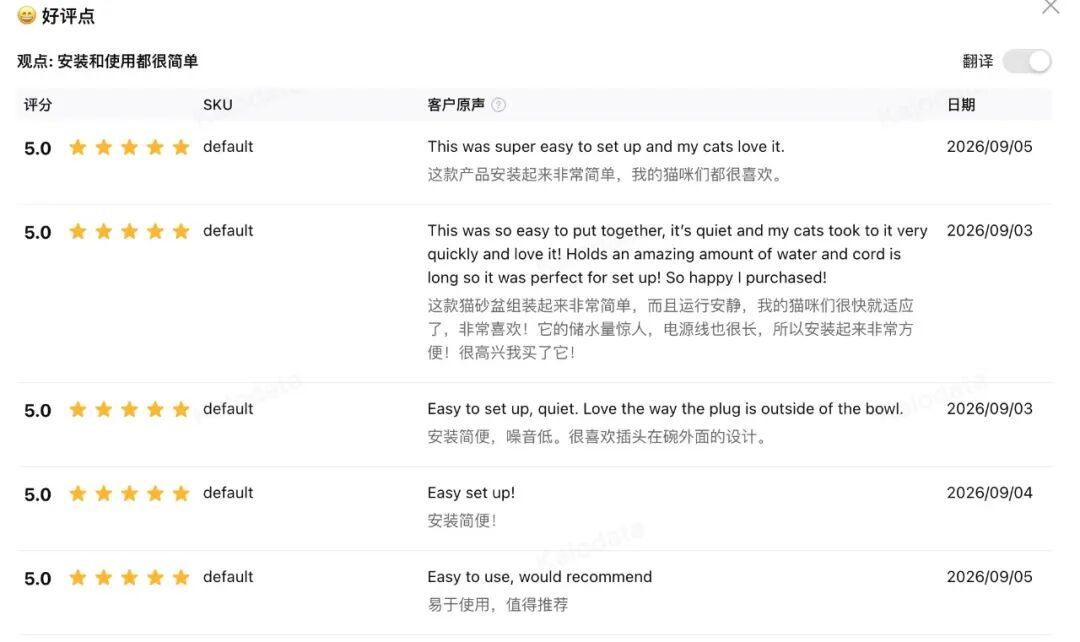1080x642 pixels.
Task: Click the 日期 column header
Action: 961,105
